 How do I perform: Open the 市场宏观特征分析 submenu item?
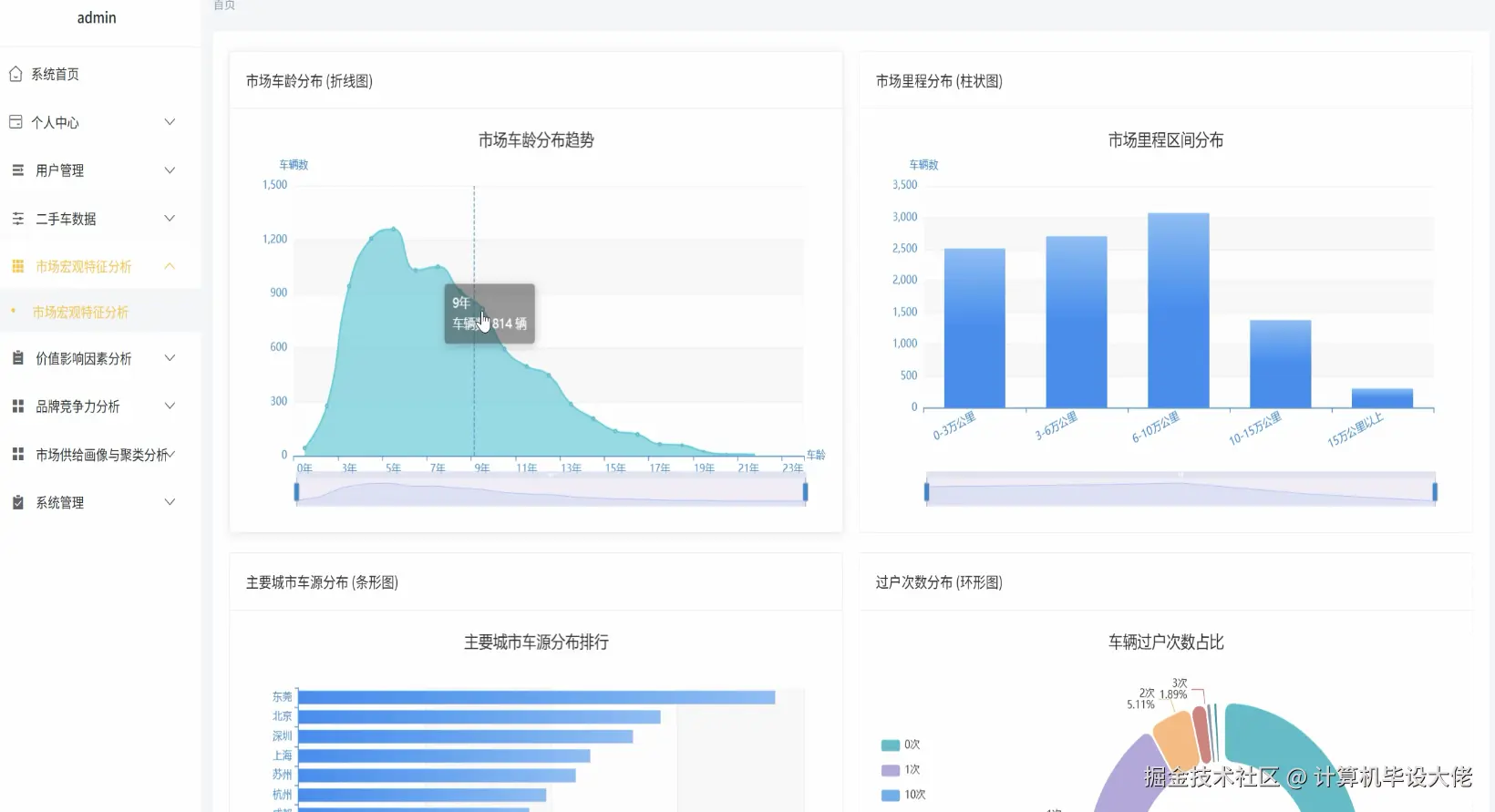[100, 312]
